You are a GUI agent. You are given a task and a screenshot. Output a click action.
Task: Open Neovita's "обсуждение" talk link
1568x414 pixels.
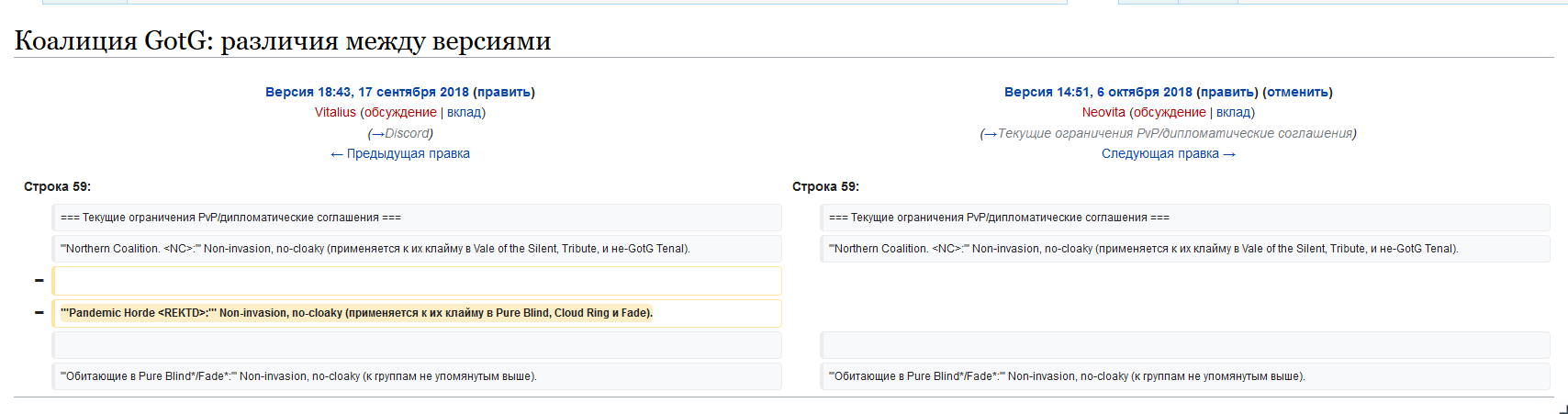(1170, 112)
